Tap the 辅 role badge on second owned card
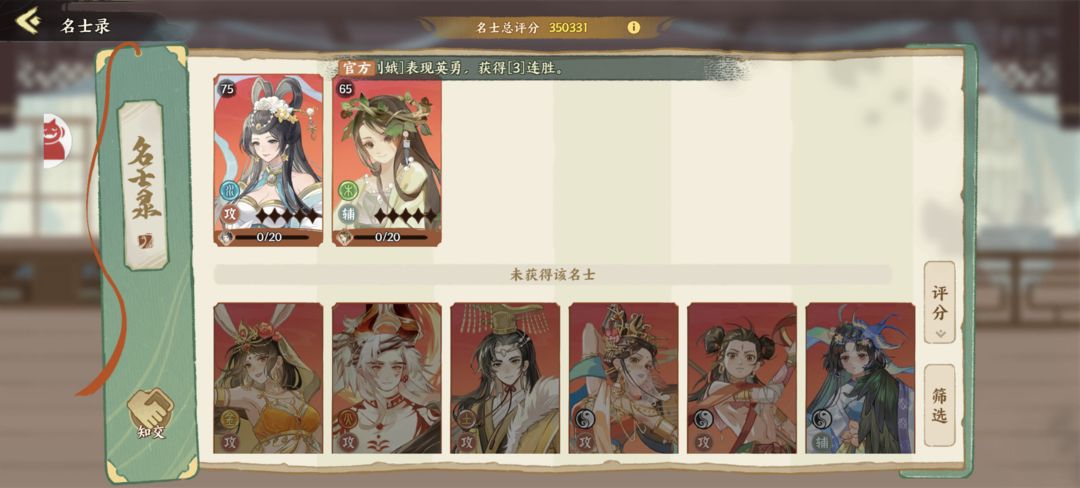Viewport: 1080px width, 488px height. tap(348, 214)
